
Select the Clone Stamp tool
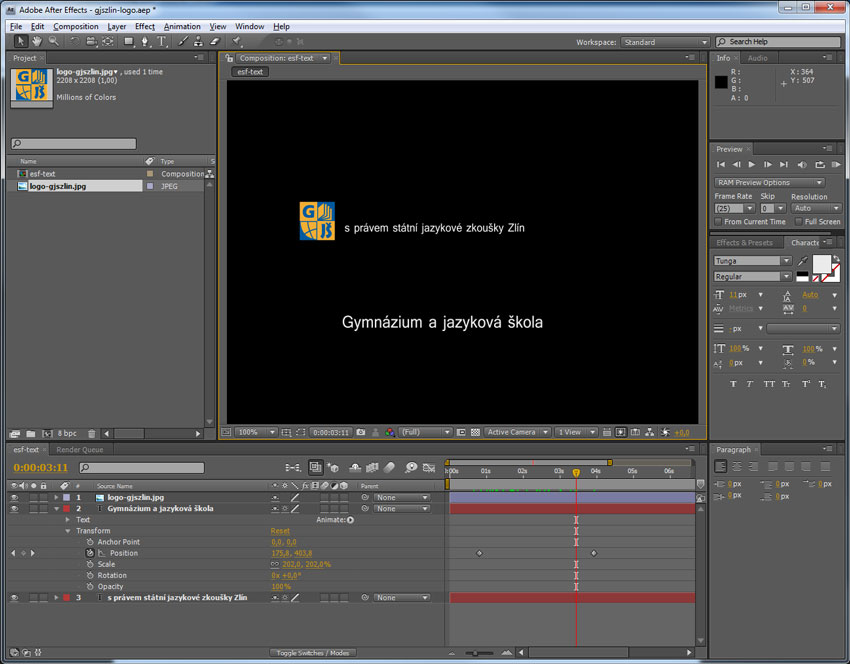click(x=198, y=41)
